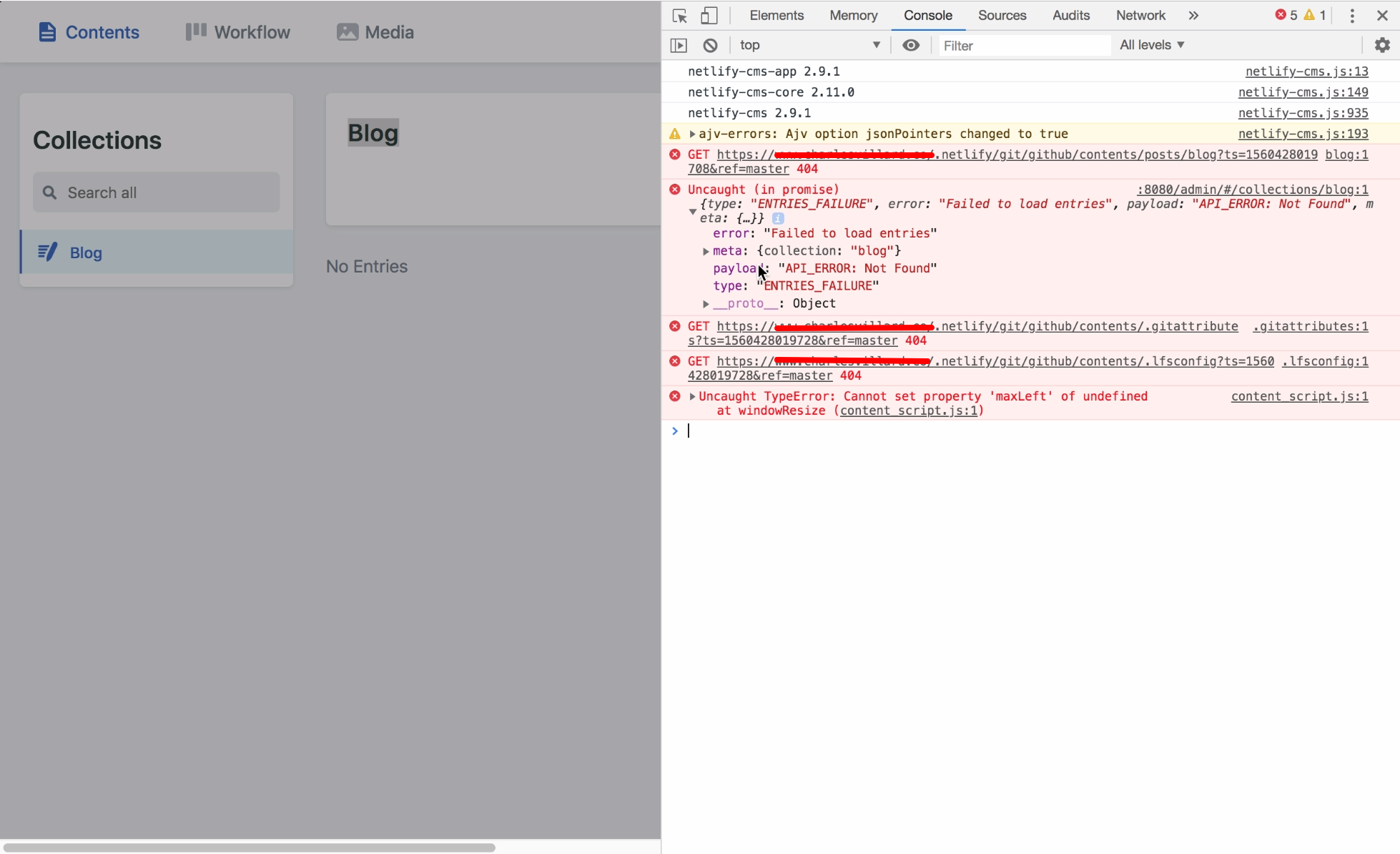The height and width of the screenshot is (854, 1400).
Task: Open the top context dropdown
Action: click(x=810, y=45)
